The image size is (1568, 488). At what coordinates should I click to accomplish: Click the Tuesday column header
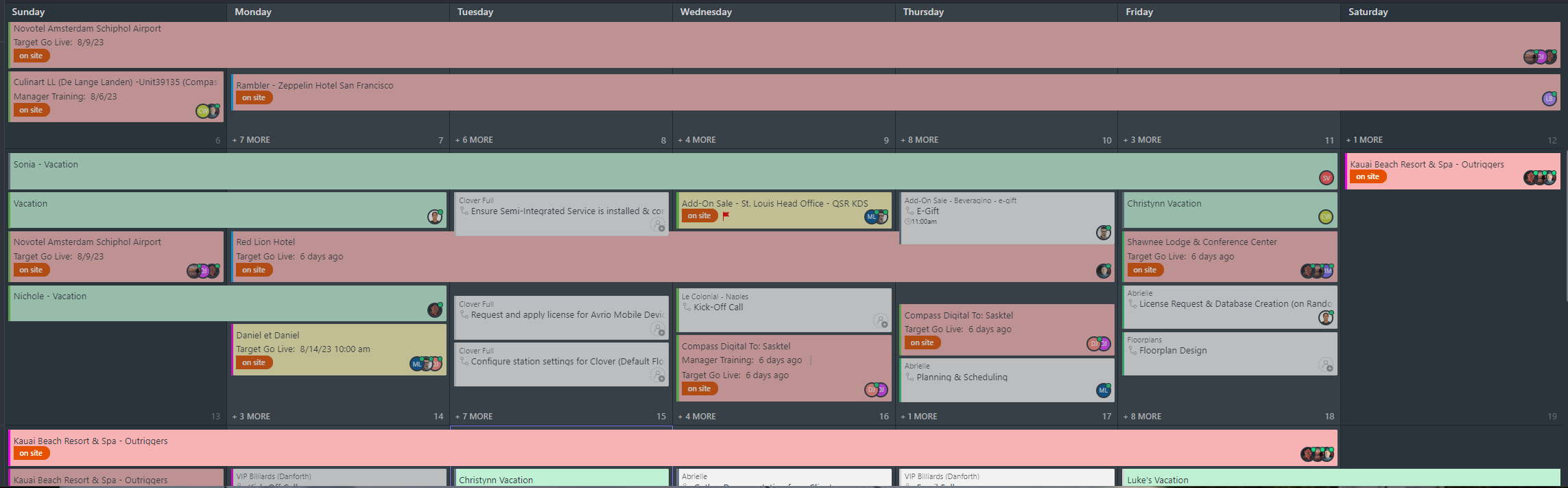(x=475, y=12)
